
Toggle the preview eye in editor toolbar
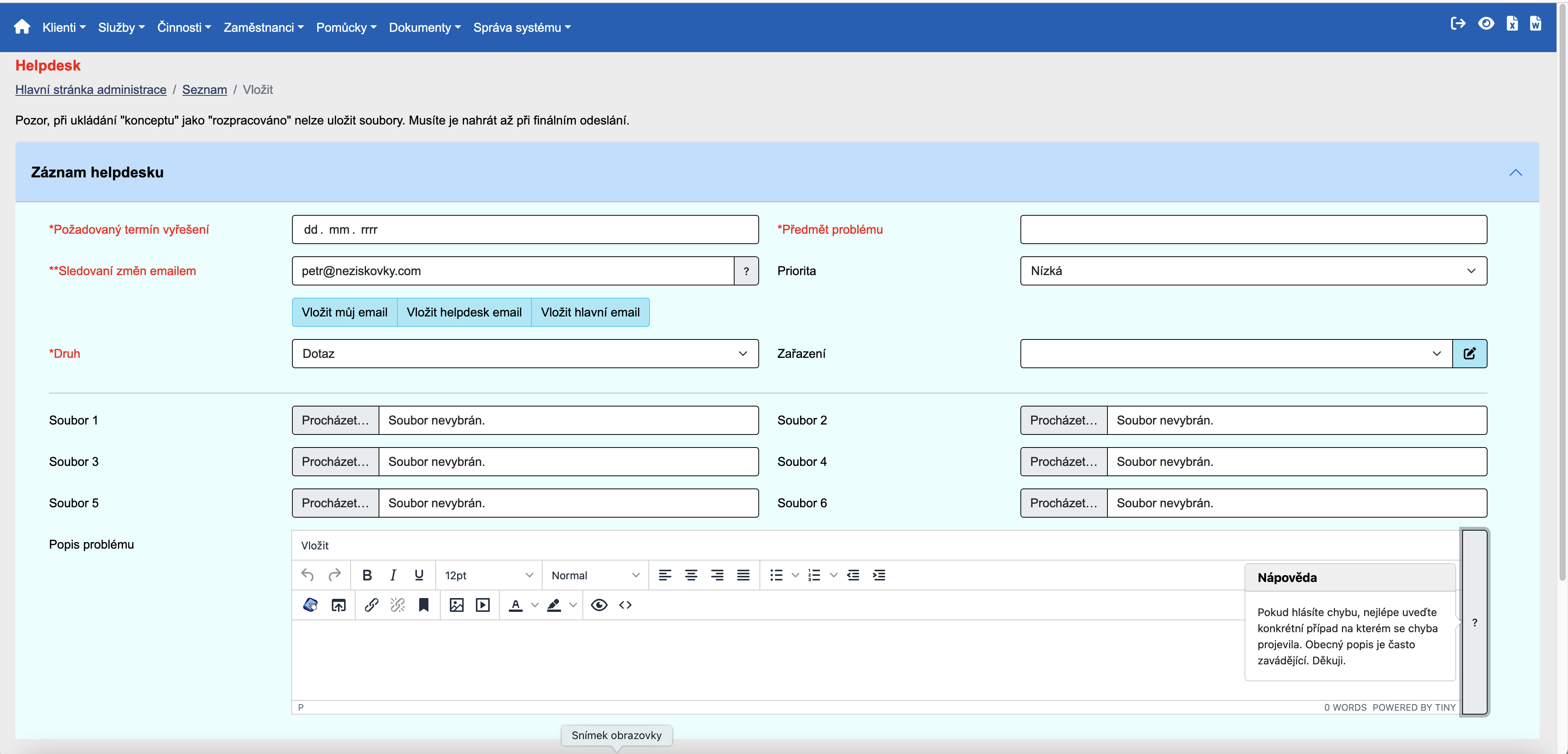tap(599, 605)
